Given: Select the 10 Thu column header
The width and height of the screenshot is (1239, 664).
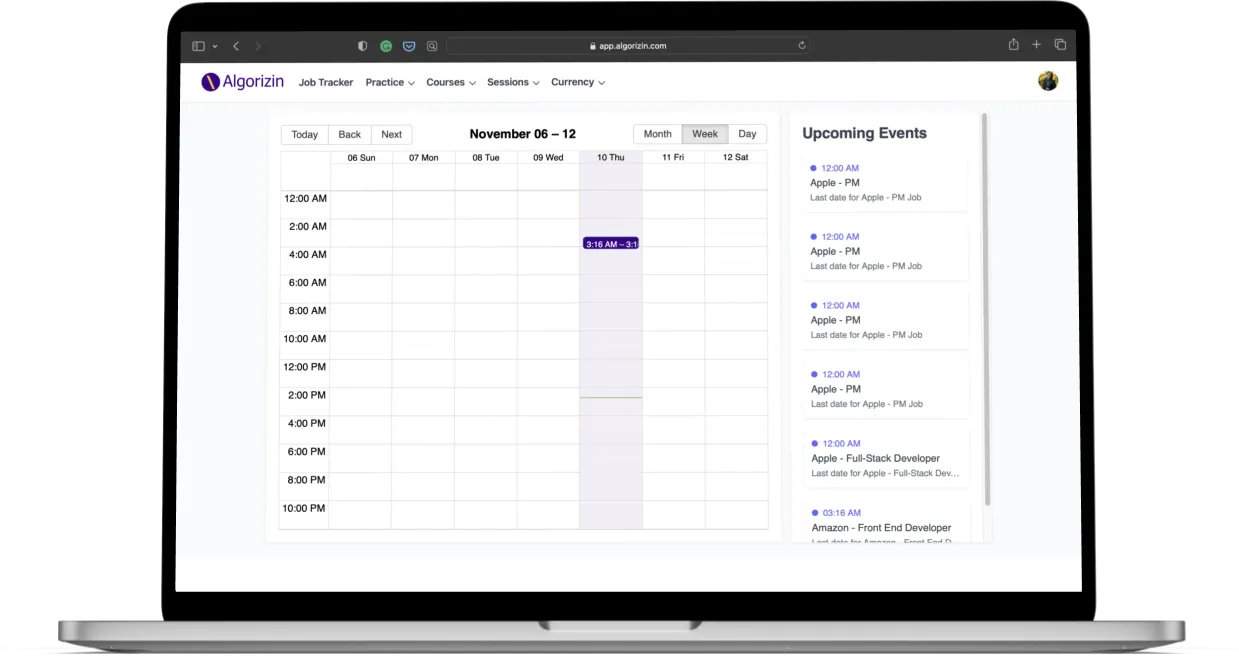Looking at the screenshot, I should click(611, 158).
